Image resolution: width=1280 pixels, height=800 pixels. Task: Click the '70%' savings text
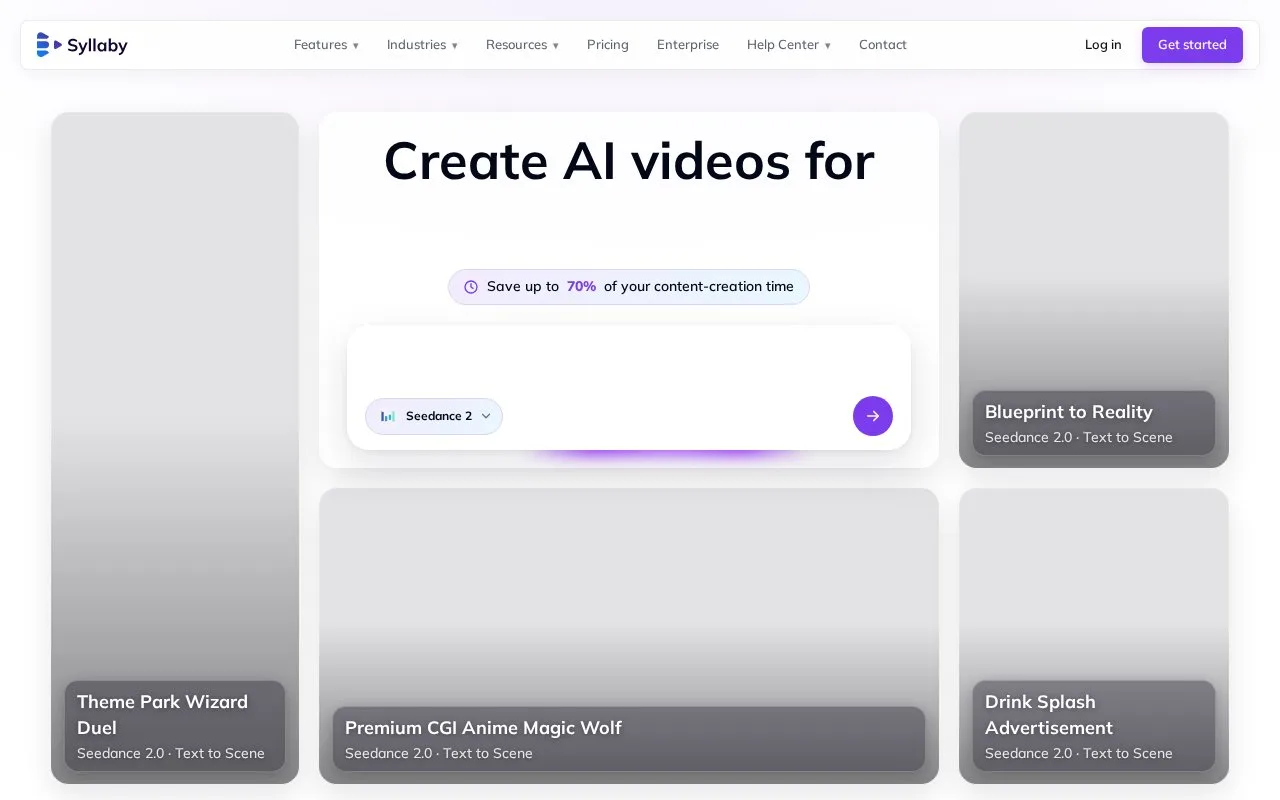click(x=581, y=287)
